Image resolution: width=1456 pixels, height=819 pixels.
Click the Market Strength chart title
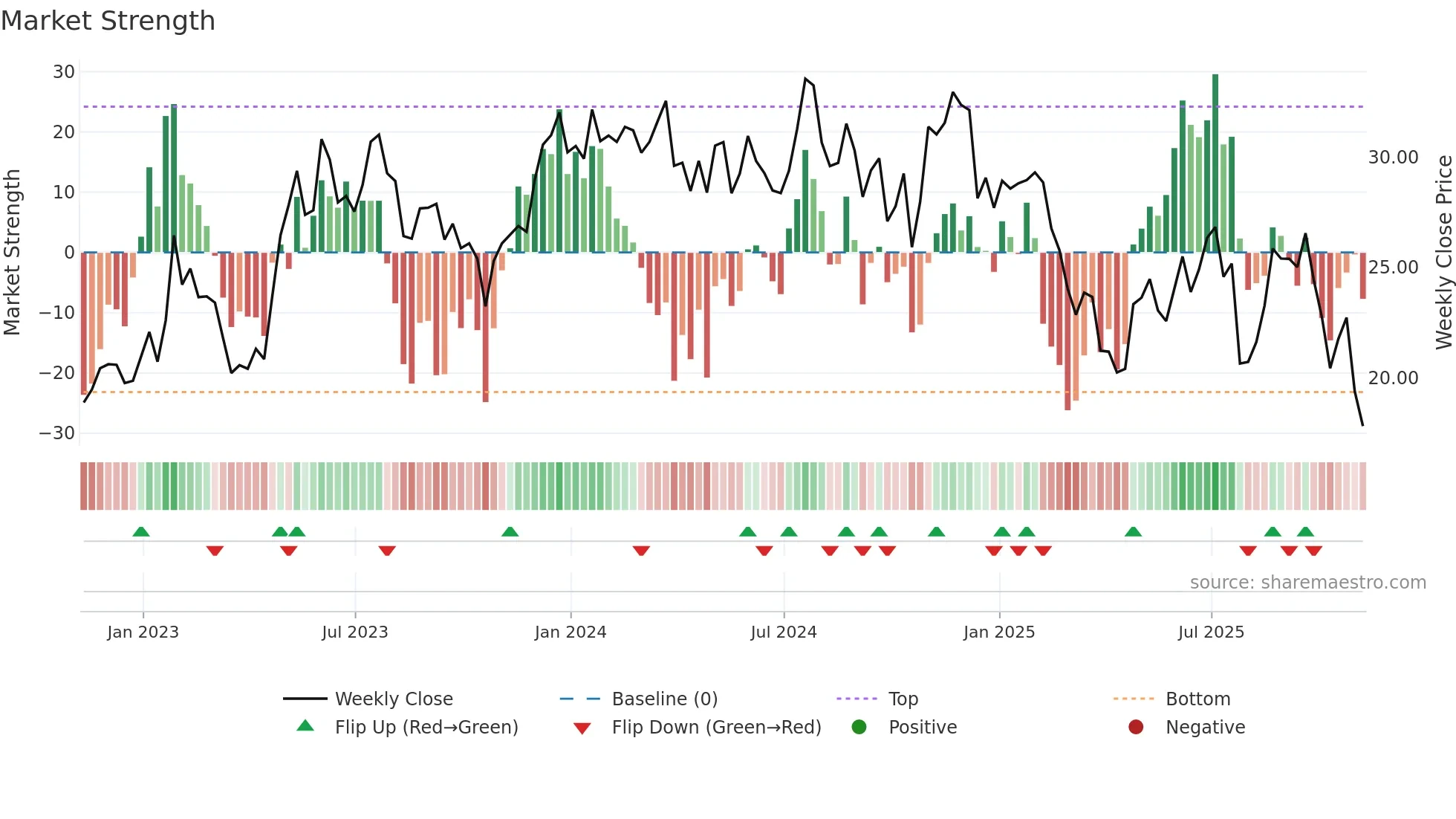point(108,21)
